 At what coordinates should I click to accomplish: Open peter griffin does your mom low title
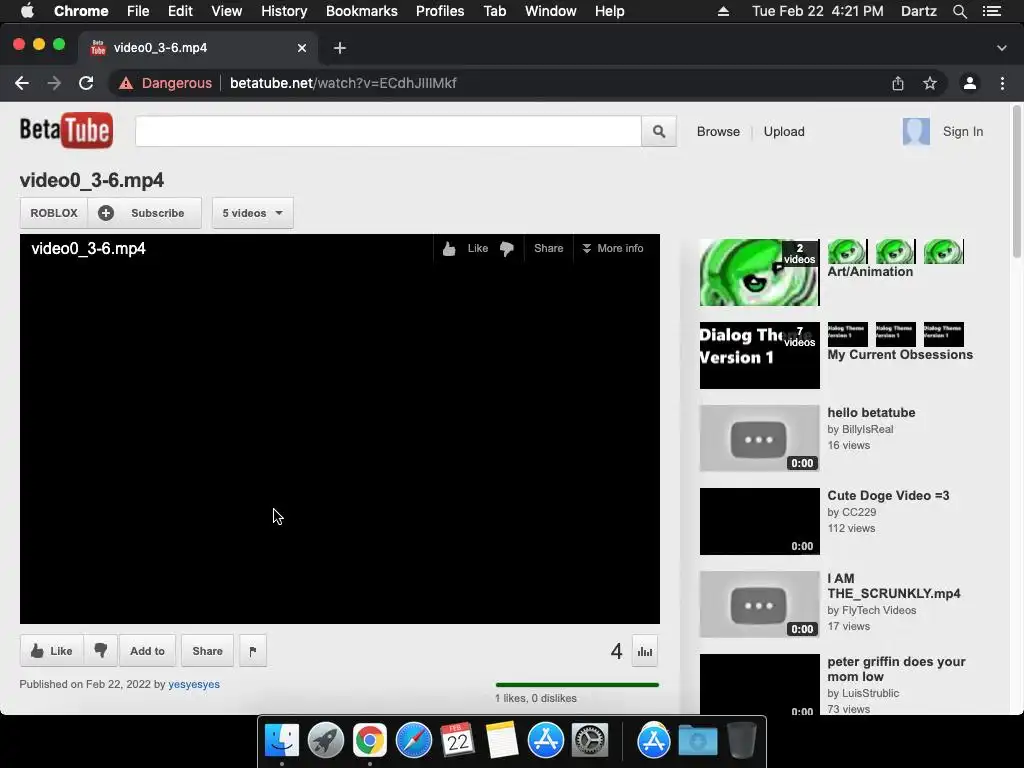point(896,669)
